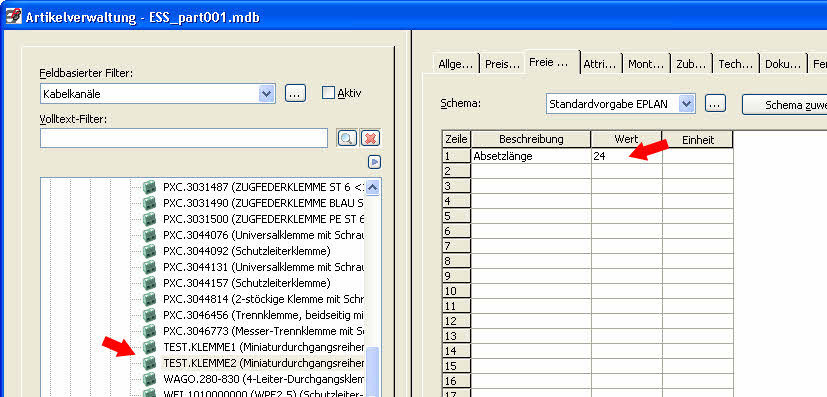Image resolution: width=827 pixels, height=397 pixels.
Task: Select the Freie ... tab
Action: (552, 62)
